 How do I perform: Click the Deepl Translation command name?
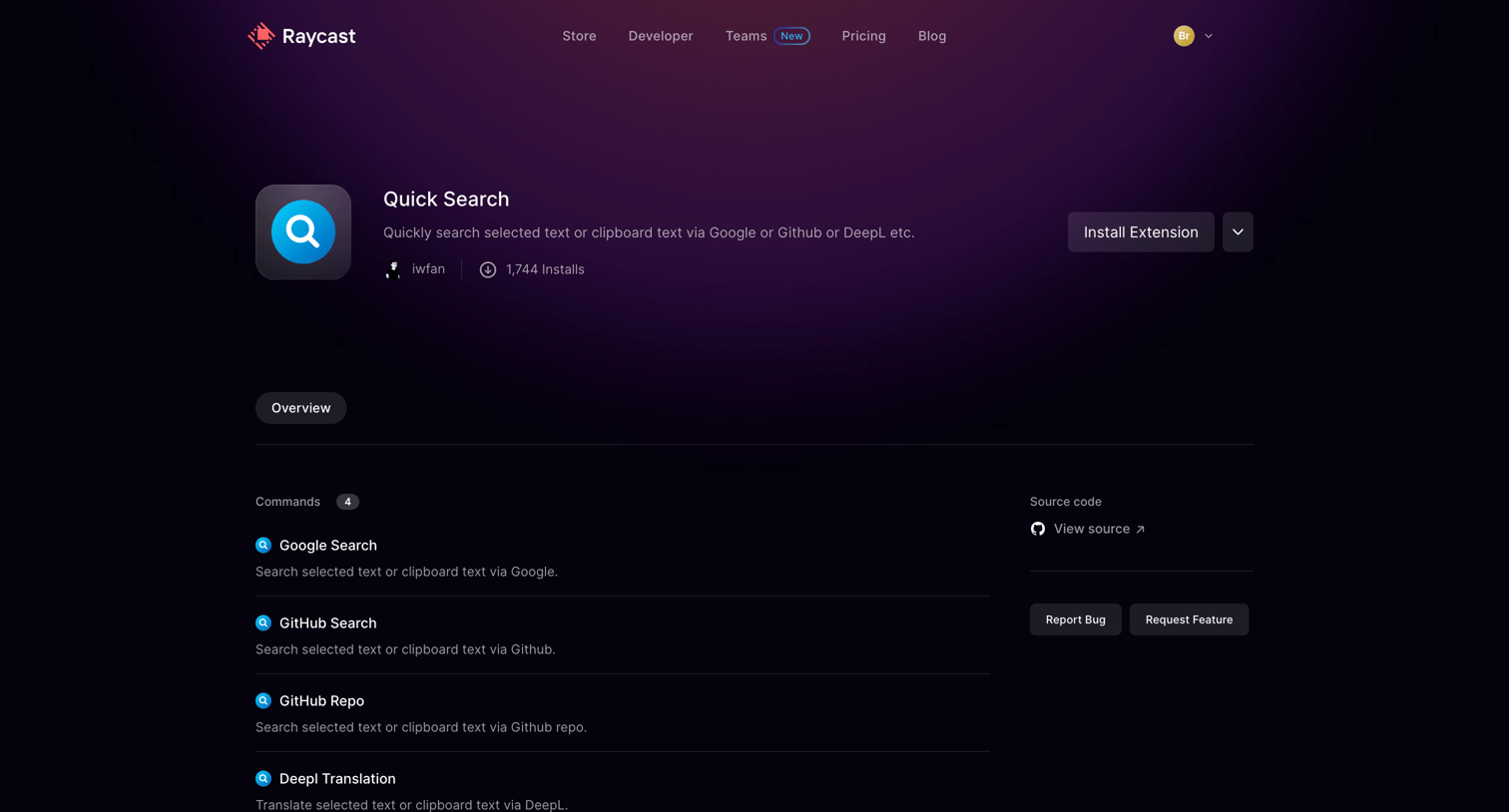pyautogui.click(x=337, y=779)
